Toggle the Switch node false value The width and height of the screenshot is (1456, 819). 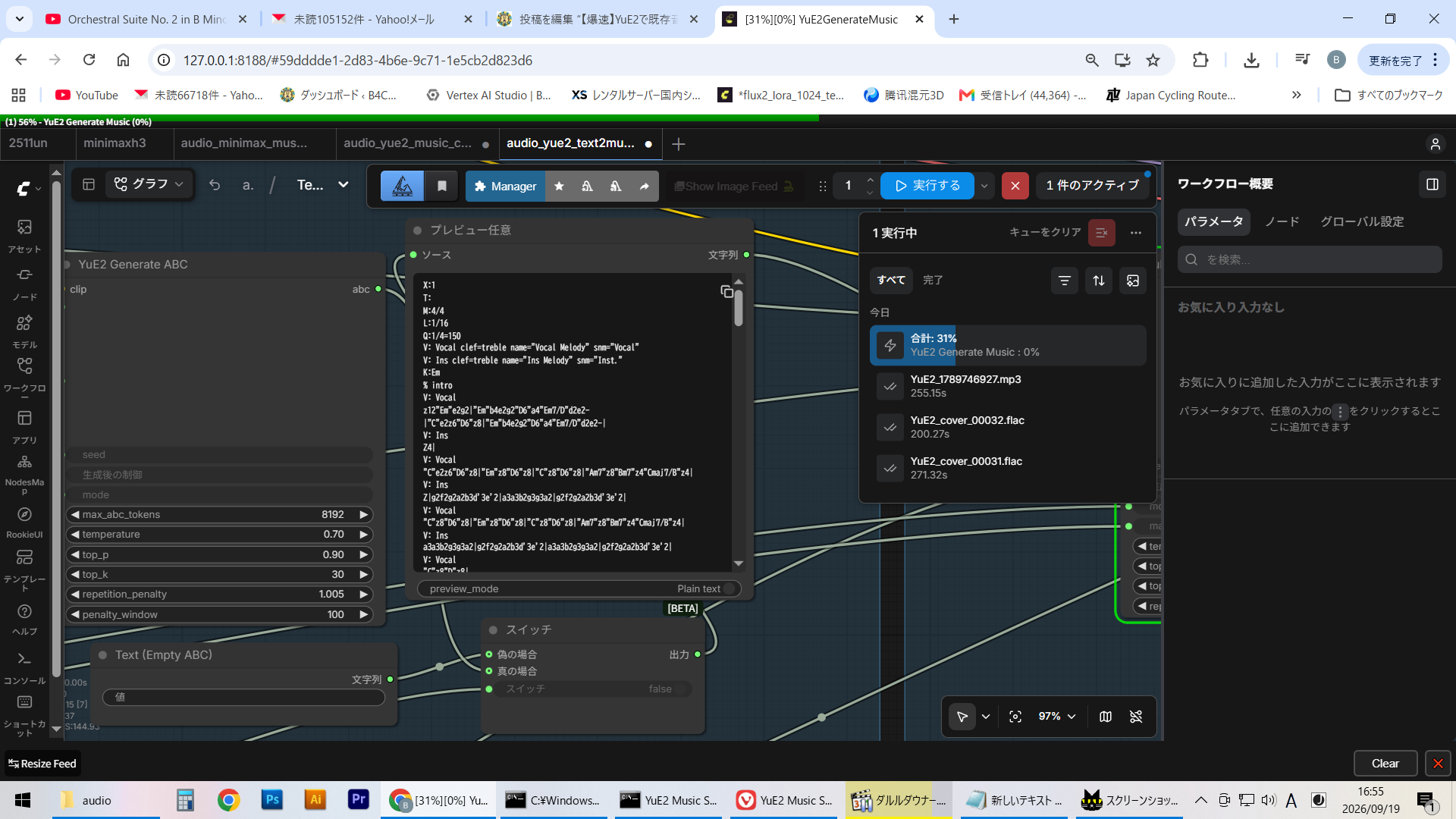(588, 689)
